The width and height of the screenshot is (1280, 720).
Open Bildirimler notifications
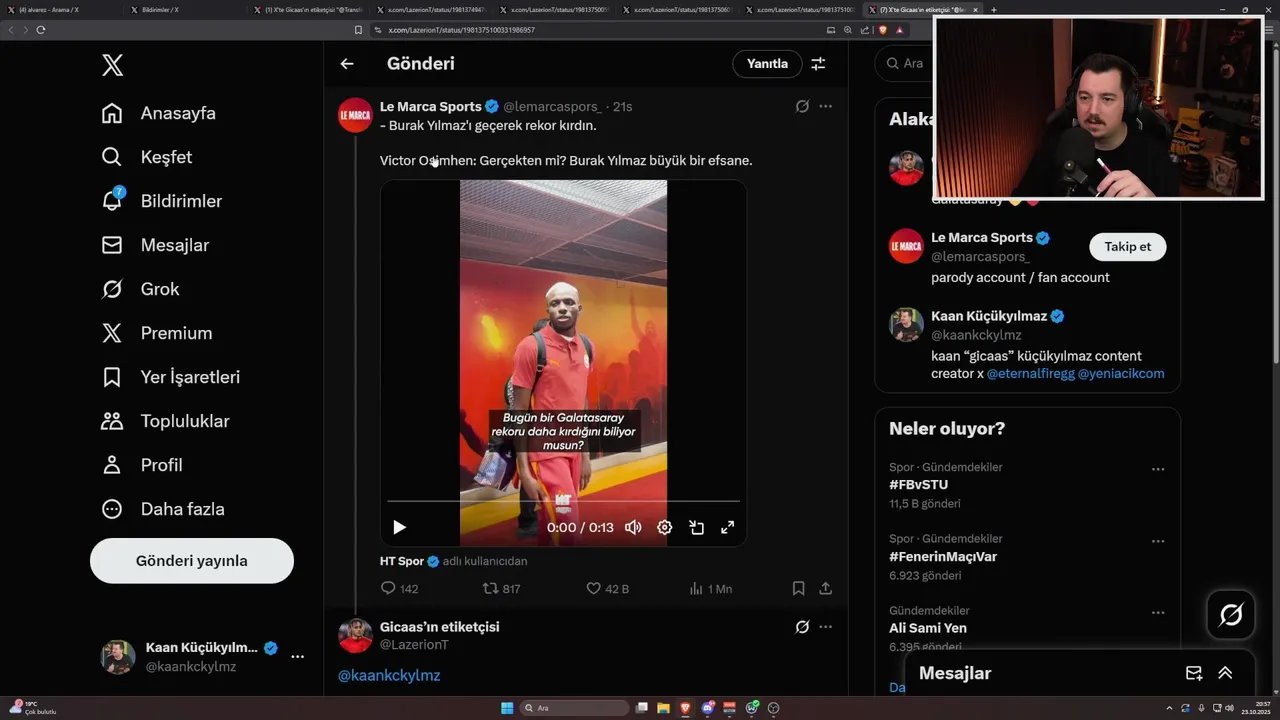tap(162, 201)
